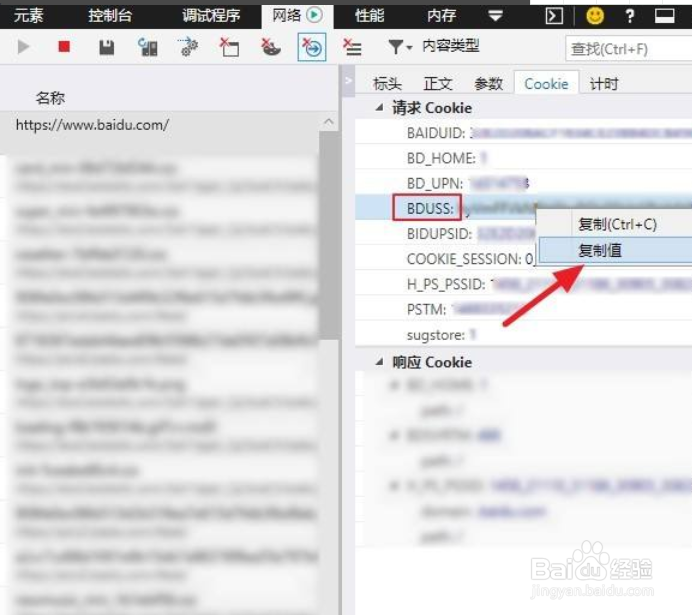Image resolution: width=692 pixels, height=615 pixels.
Task: Open the more tools dropdown arrow
Action: (x=495, y=16)
